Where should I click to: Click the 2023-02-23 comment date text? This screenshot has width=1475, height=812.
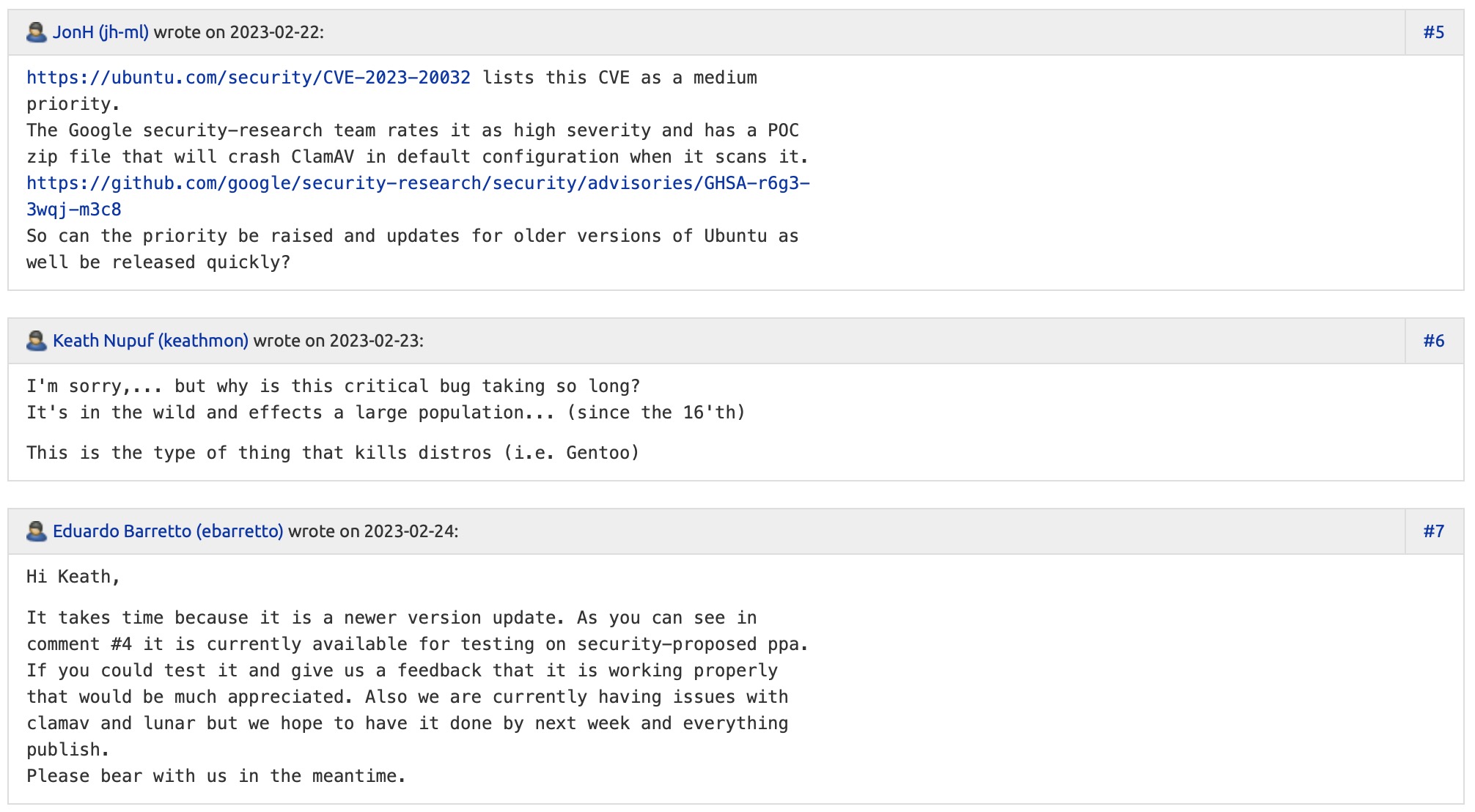[376, 341]
